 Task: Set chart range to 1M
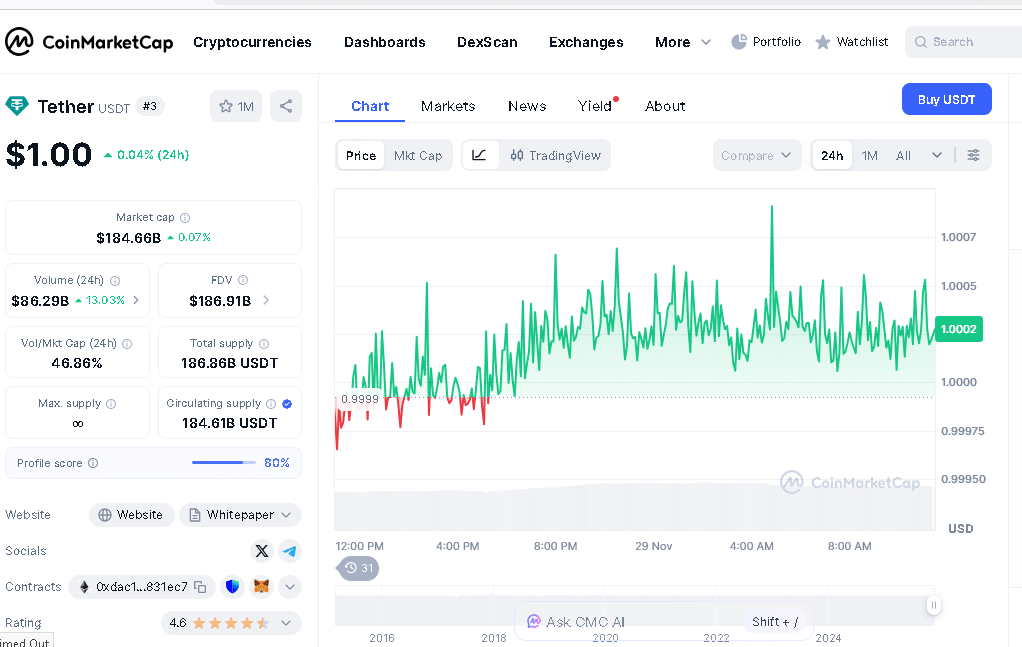click(870, 155)
